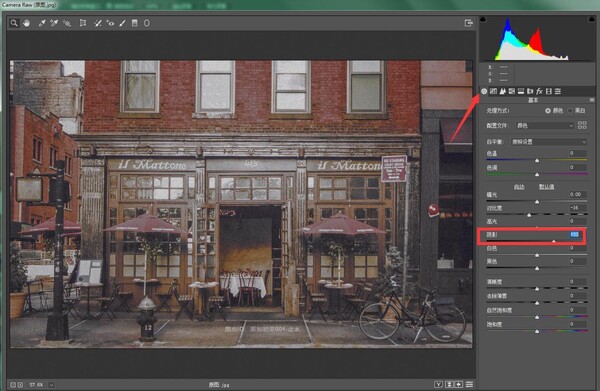Select the Radial Filter tool

coord(147,23)
